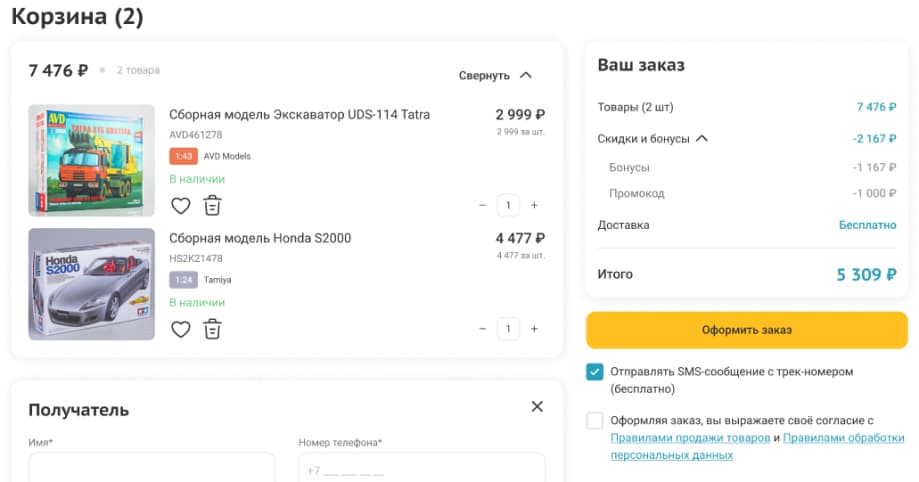Decrease quantity of Honda S2000 model

pos(483,329)
